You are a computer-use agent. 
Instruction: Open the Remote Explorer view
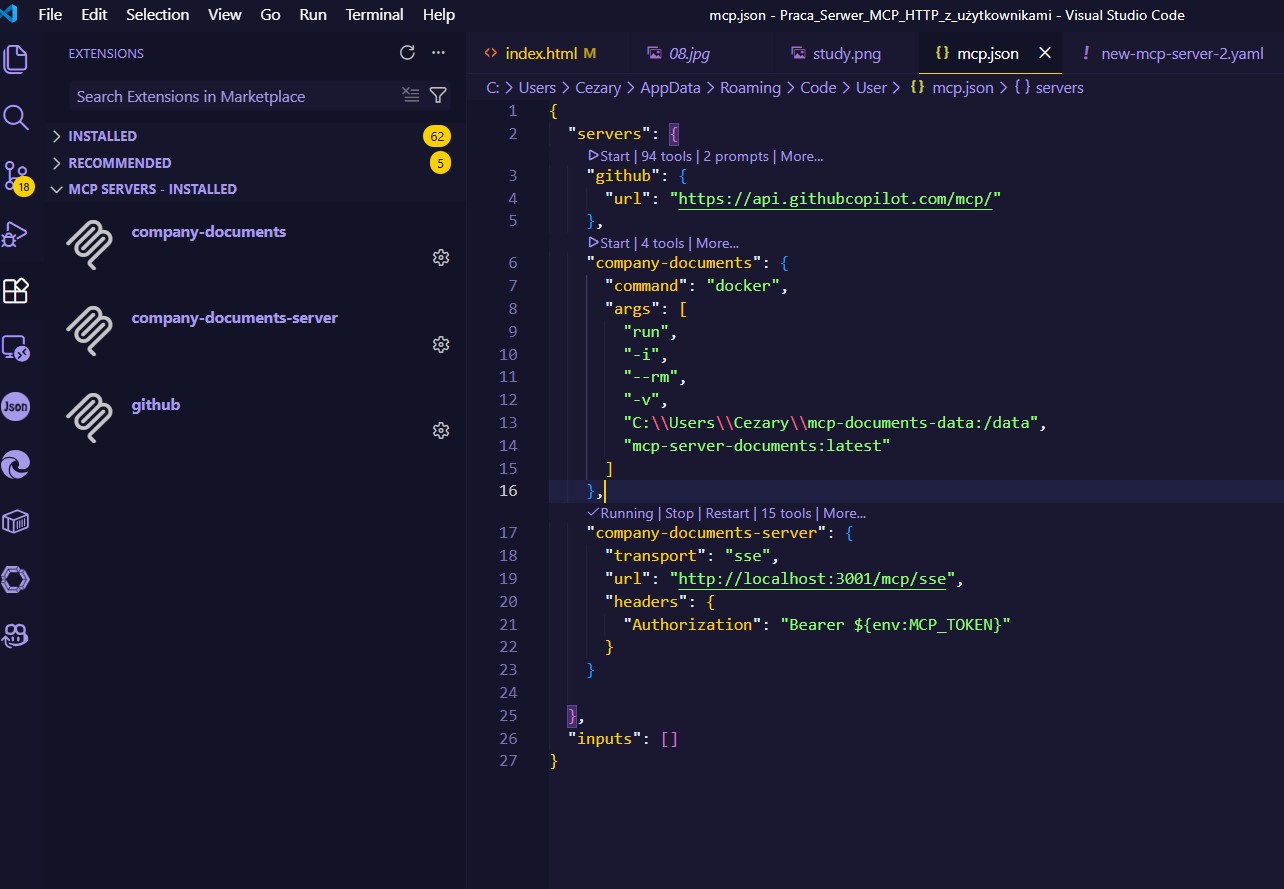pyautogui.click(x=16, y=348)
